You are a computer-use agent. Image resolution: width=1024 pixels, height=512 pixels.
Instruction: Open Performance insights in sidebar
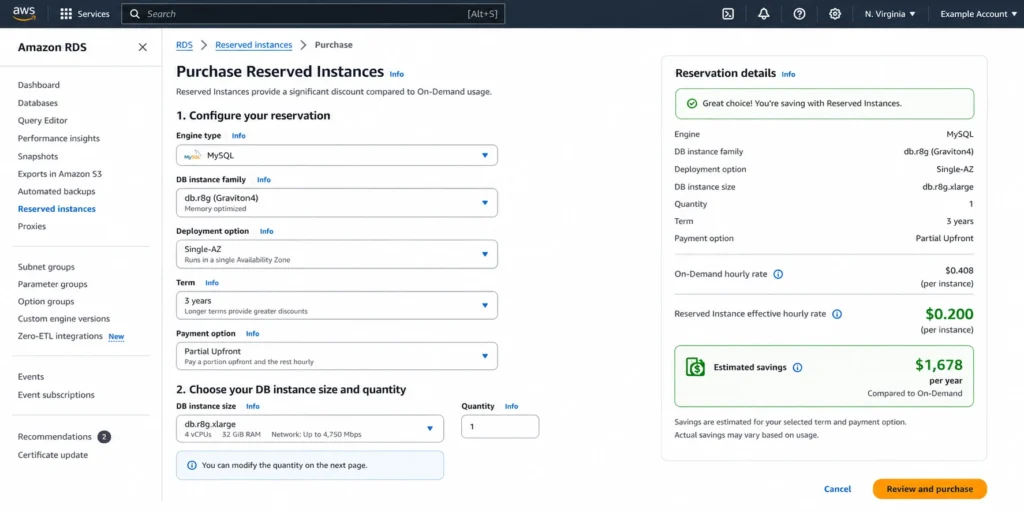(x=59, y=138)
